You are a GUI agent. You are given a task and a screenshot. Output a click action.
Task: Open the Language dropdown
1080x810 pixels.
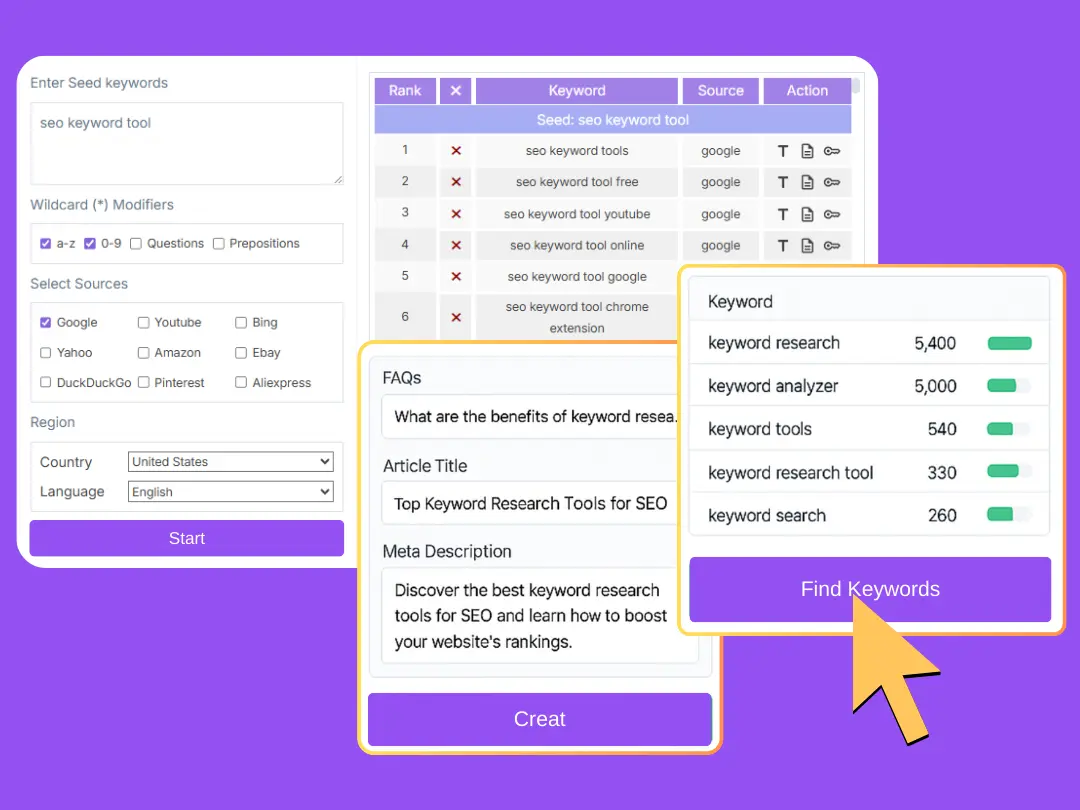[230, 492]
